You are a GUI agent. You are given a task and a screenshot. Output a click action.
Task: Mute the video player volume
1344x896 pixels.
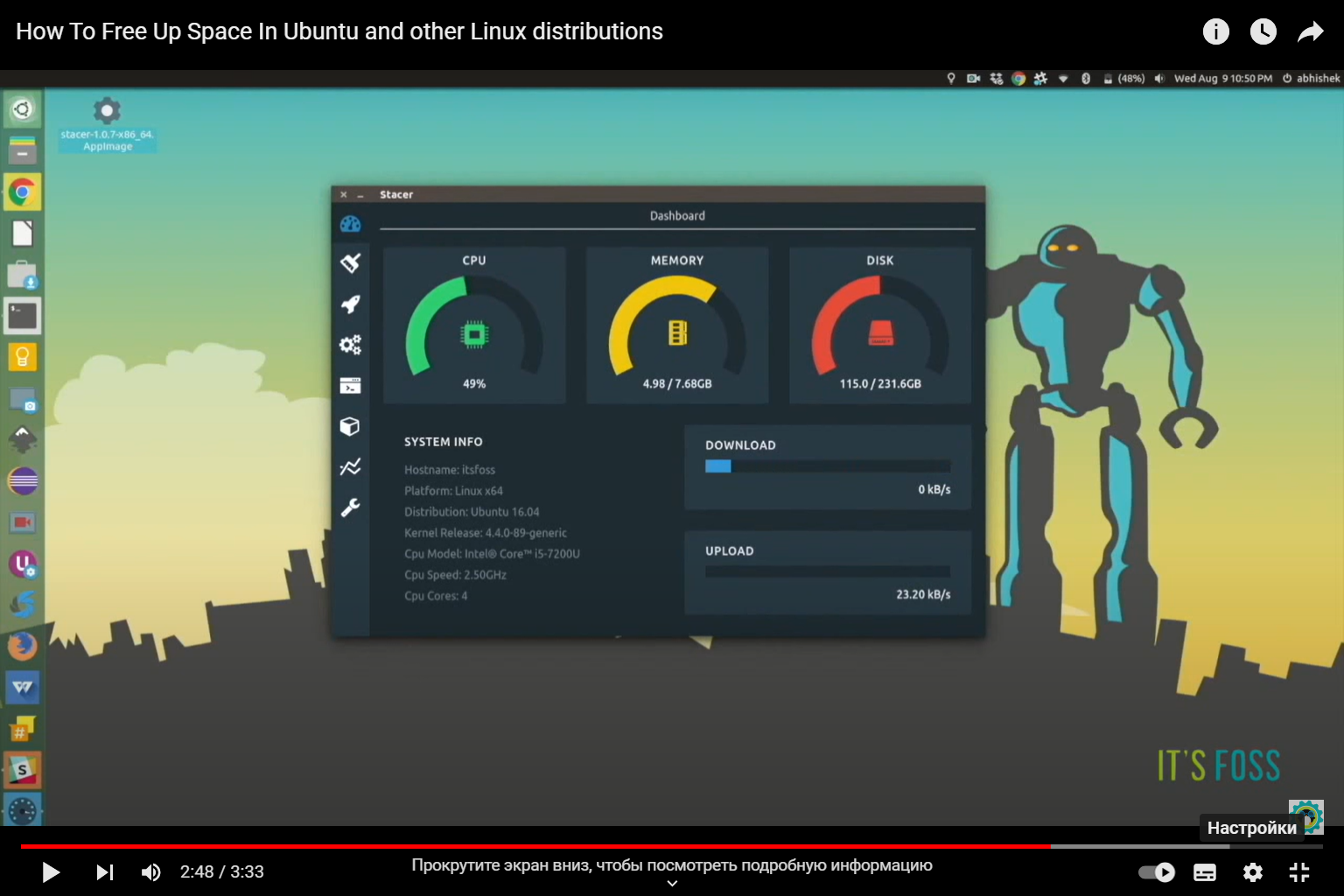[x=150, y=872]
